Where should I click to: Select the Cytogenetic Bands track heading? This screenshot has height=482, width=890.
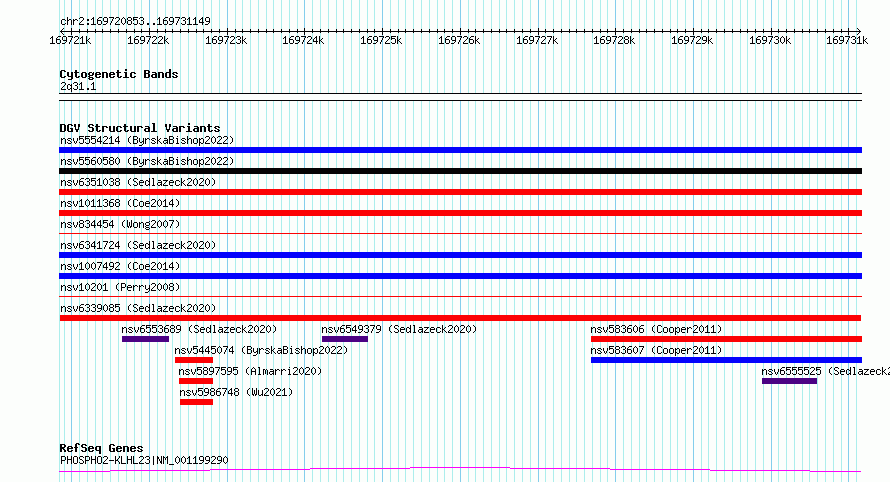(119, 74)
